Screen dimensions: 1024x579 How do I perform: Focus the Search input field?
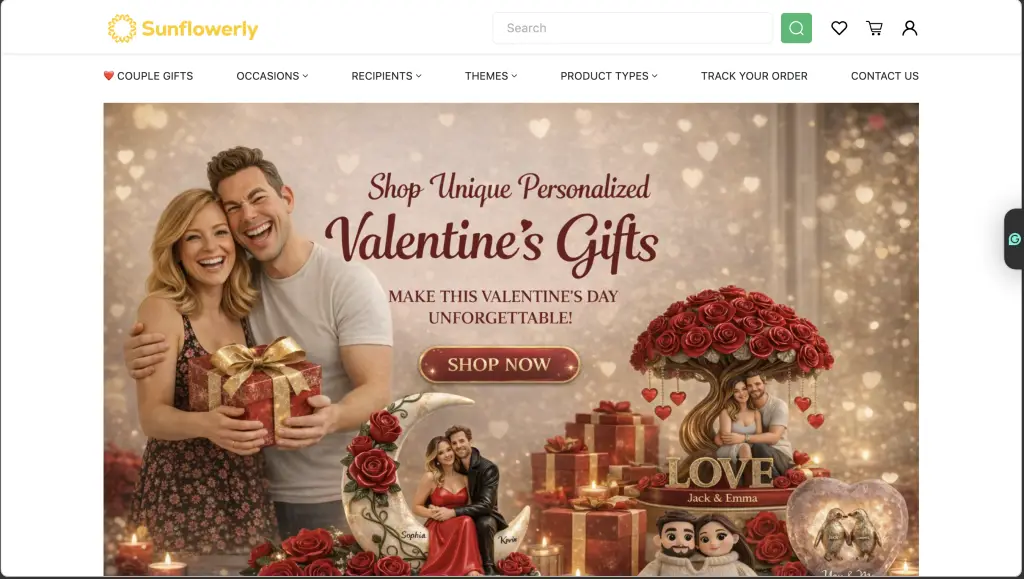click(632, 28)
